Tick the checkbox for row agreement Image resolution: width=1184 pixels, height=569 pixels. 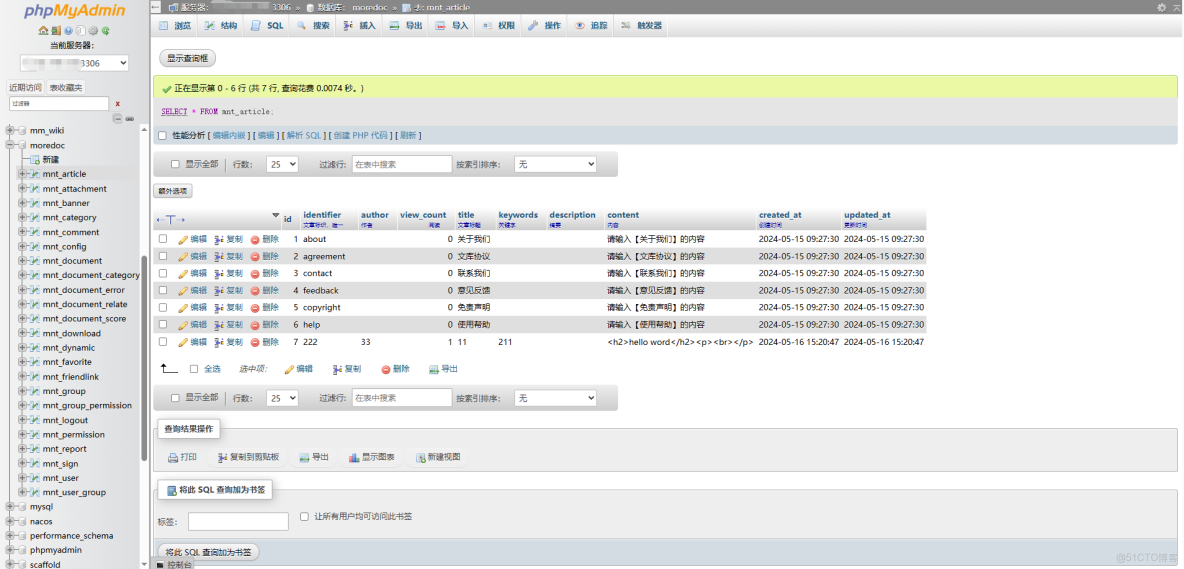(163, 257)
